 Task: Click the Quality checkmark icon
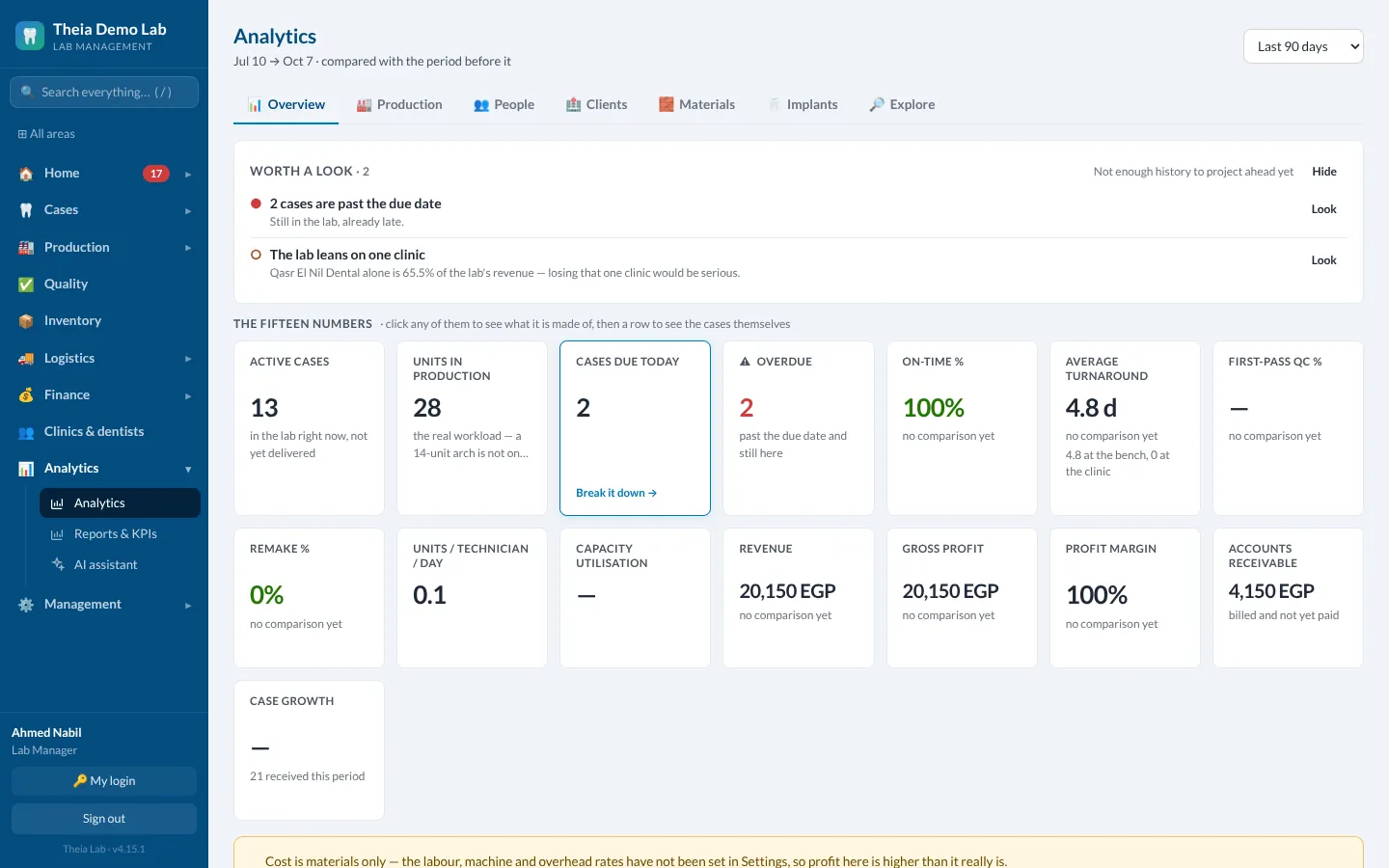(x=26, y=285)
